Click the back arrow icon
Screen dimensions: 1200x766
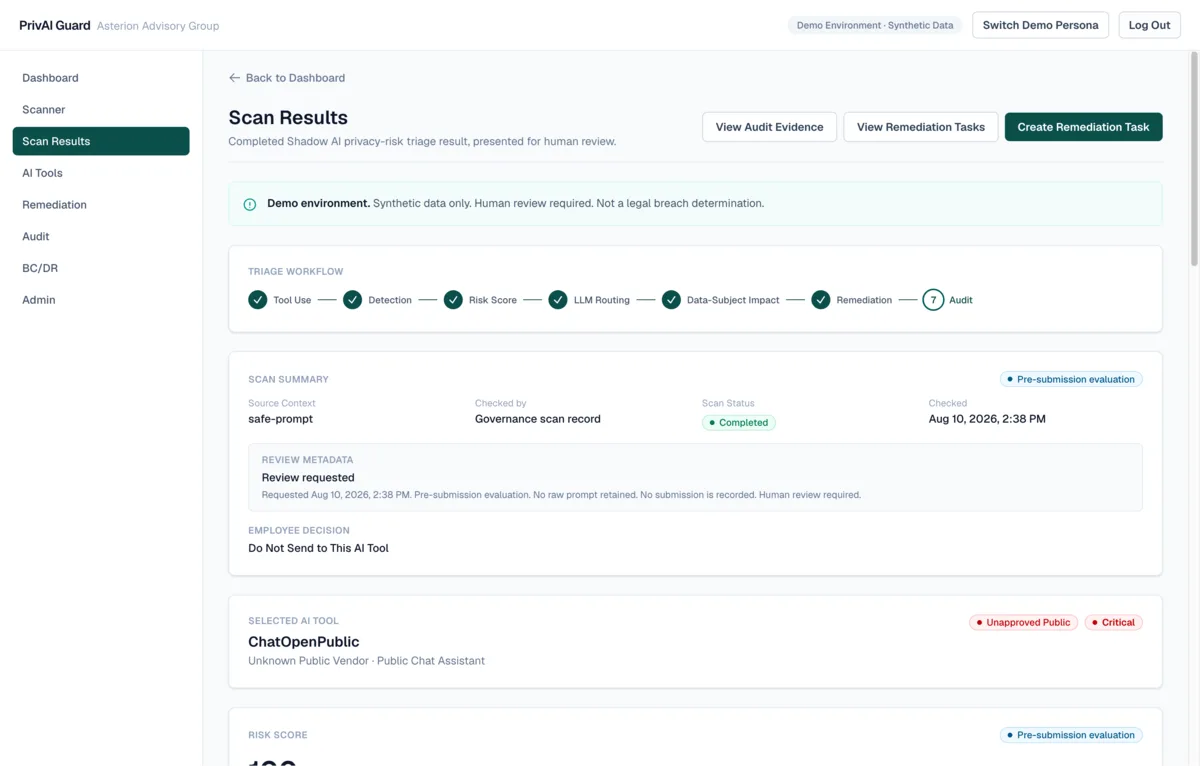coord(234,78)
